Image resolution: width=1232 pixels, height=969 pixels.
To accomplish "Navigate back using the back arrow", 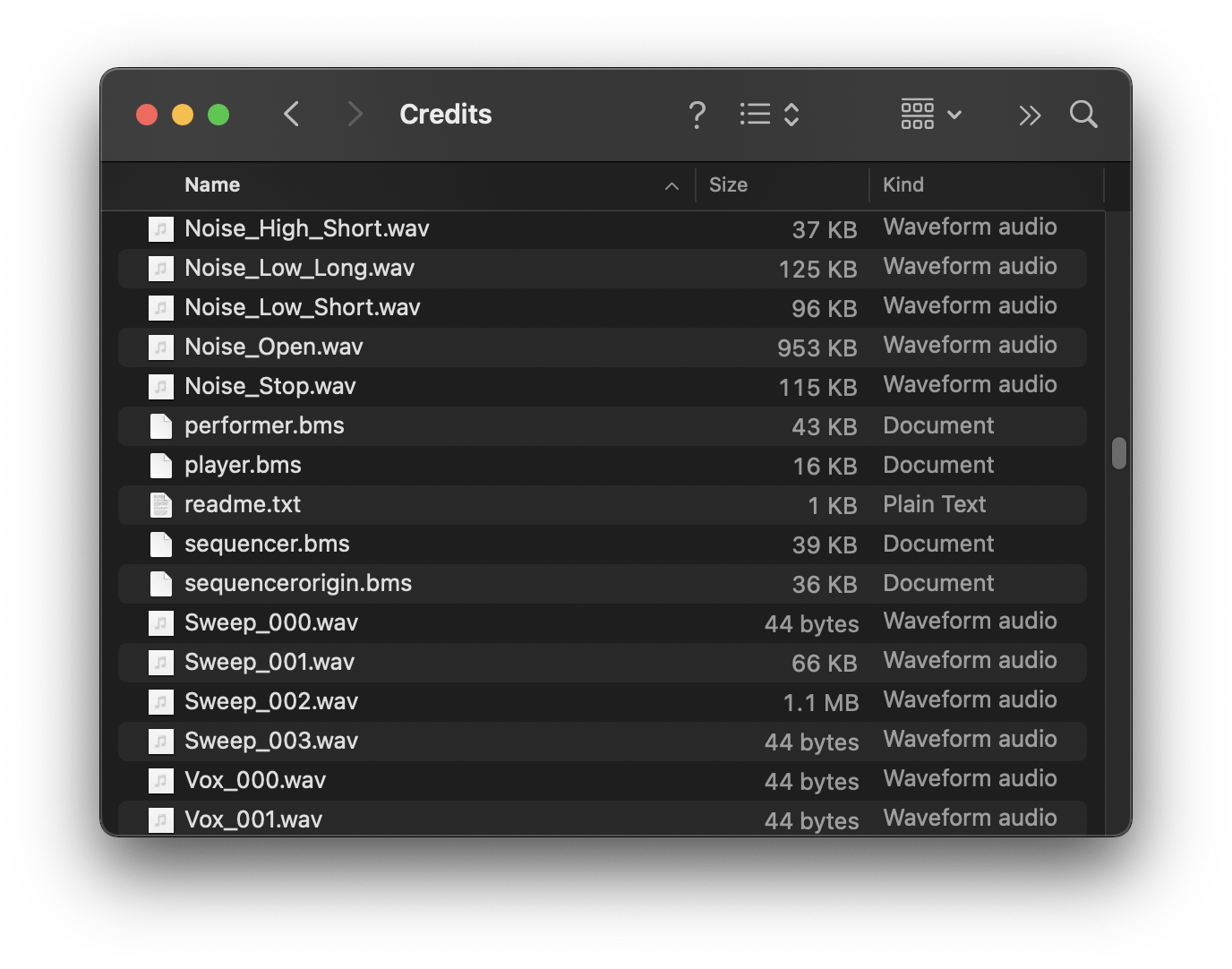I will (291, 115).
